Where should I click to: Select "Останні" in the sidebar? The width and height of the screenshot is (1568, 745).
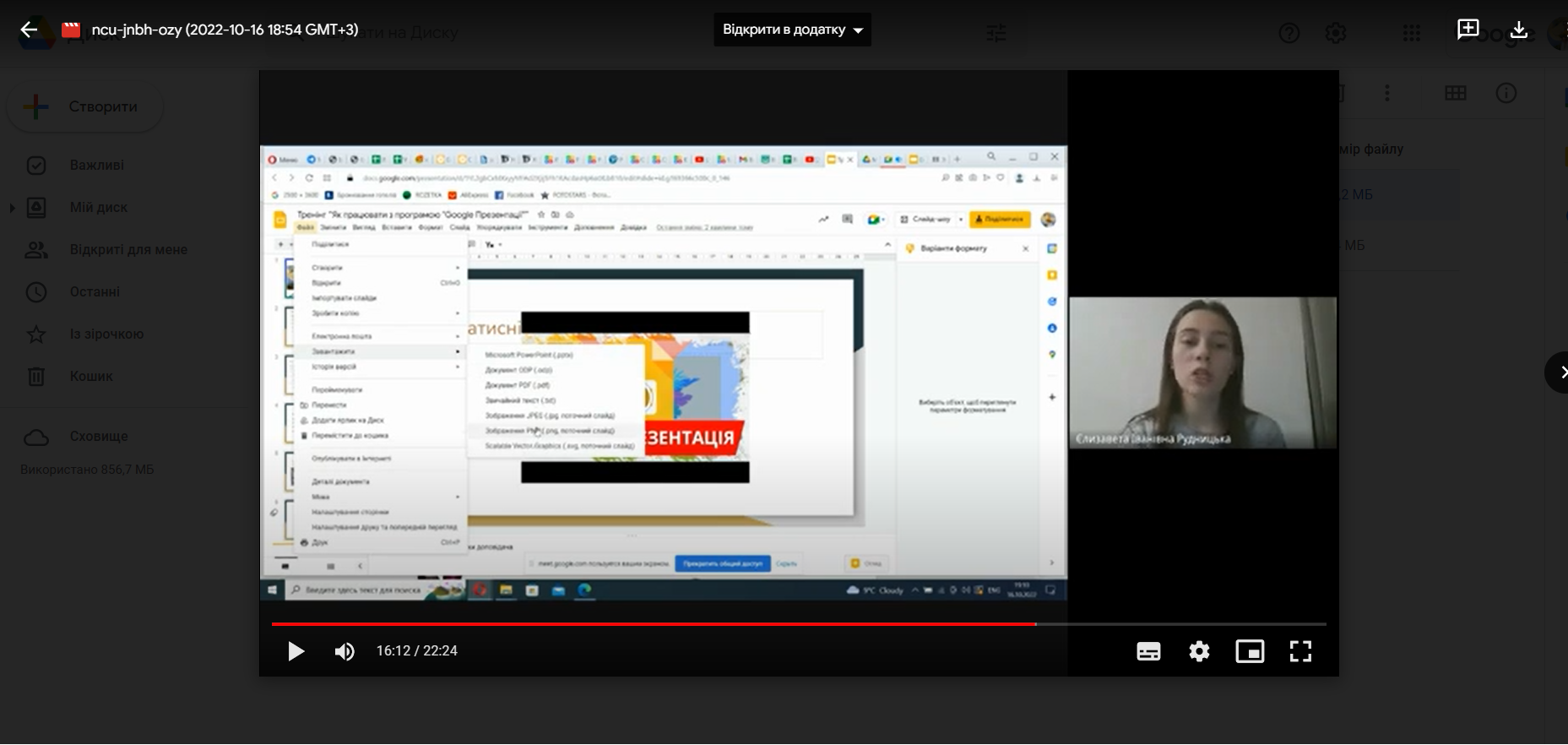(x=95, y=292)
